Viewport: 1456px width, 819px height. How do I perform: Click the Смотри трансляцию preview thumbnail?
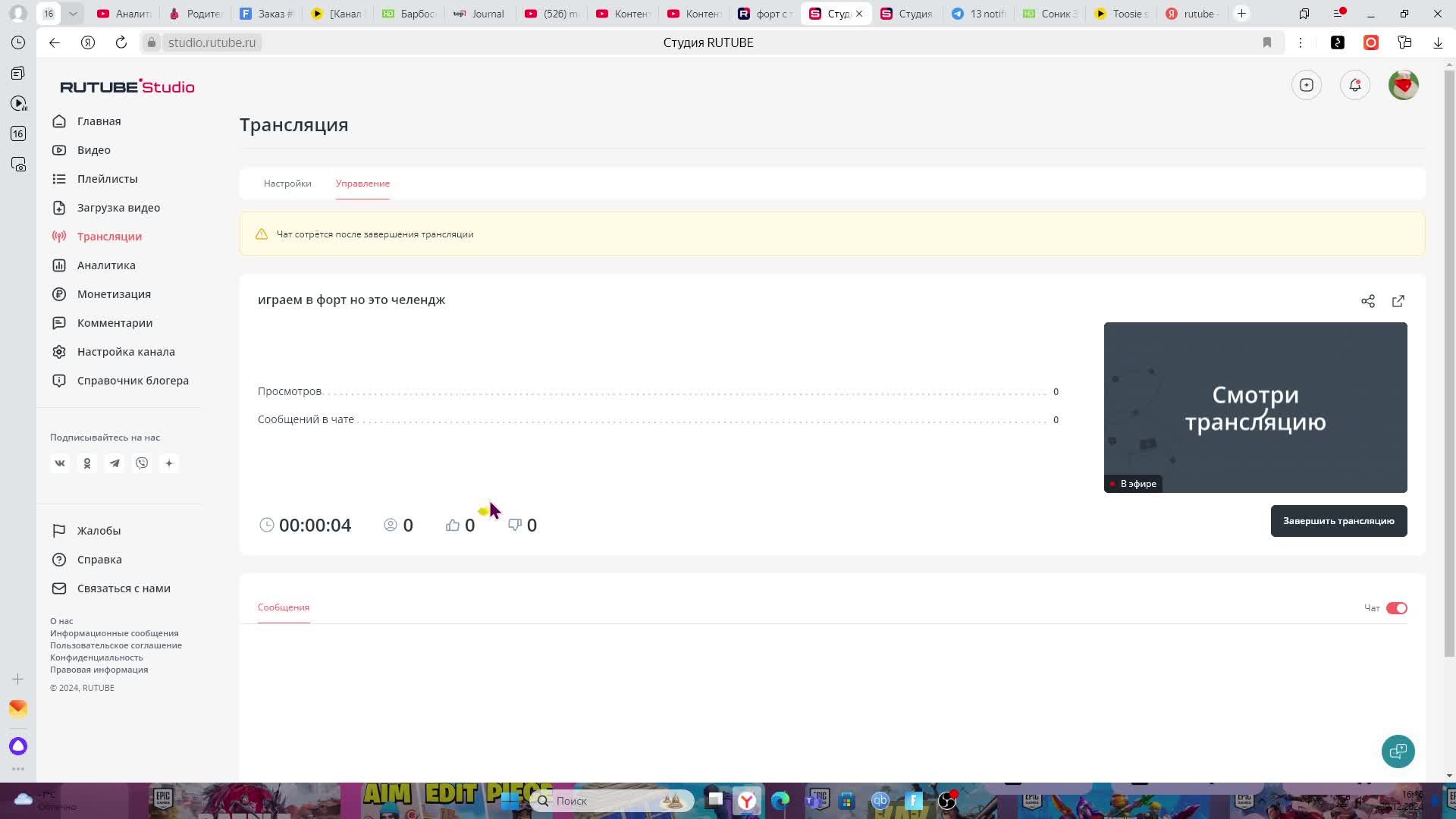pos(1255,407)
